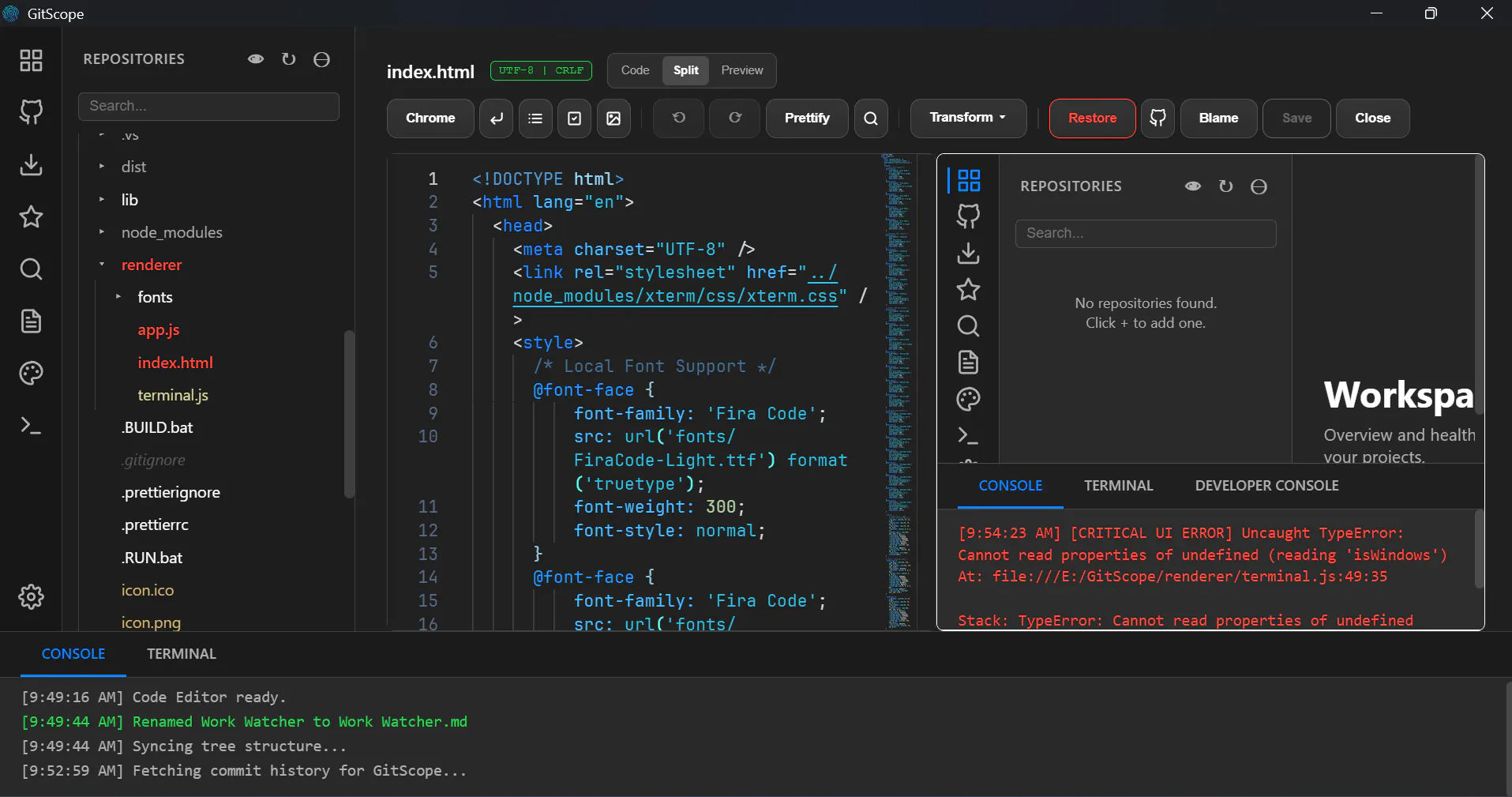Screen dimensions: 1512x797
Task: Switch editor to Code view
Action: point(635,70)
